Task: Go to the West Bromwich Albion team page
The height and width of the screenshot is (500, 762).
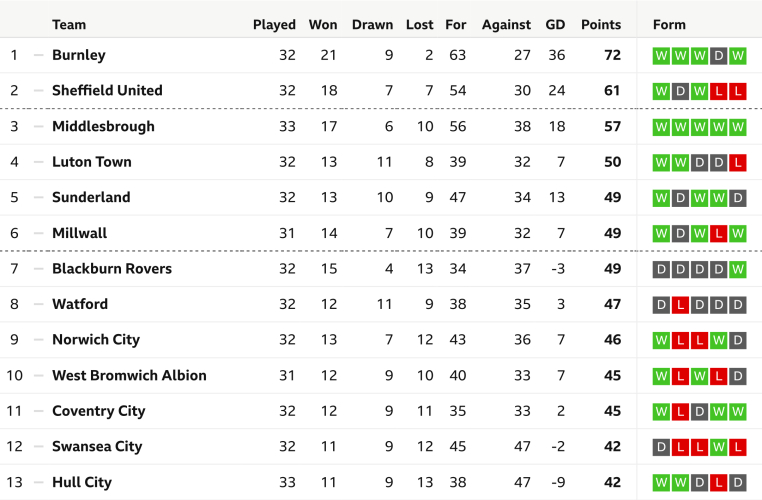Action: (x=129, y=376)
